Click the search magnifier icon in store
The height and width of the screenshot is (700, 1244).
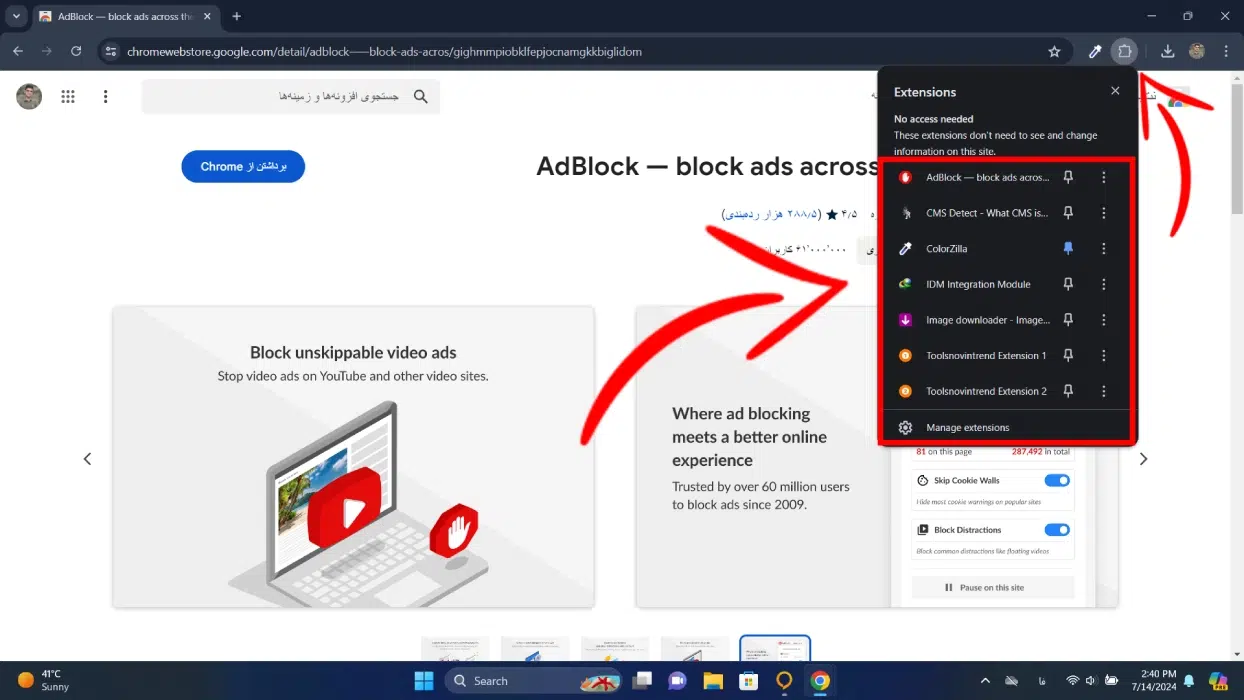(x=421, y=97)
